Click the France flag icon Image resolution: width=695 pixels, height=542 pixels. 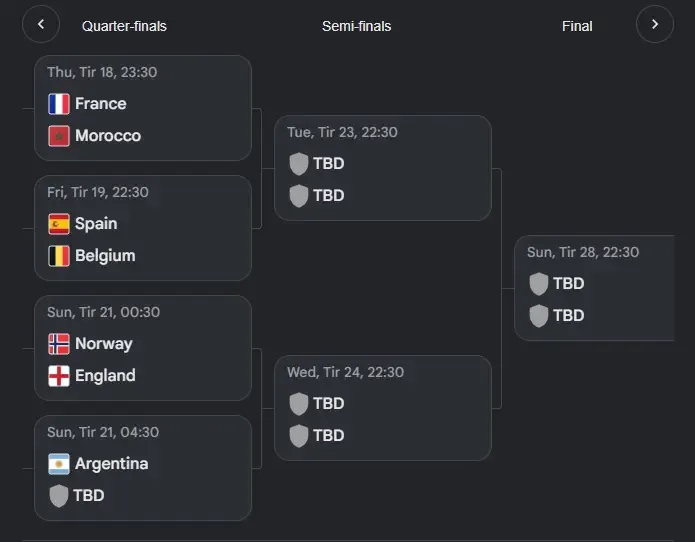point(59,104)
